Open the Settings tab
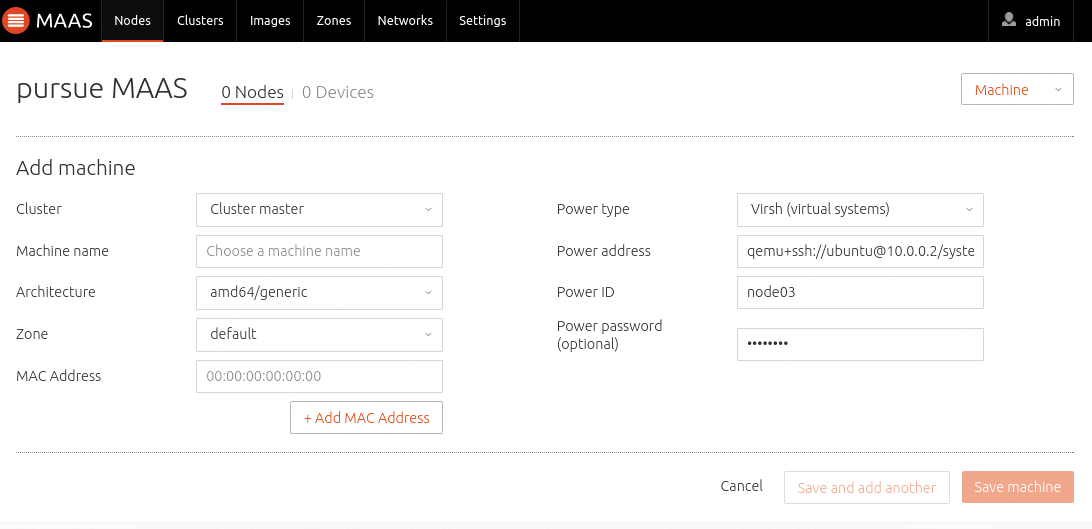This screenshot has height=529, width=1092. coord(483,20)
